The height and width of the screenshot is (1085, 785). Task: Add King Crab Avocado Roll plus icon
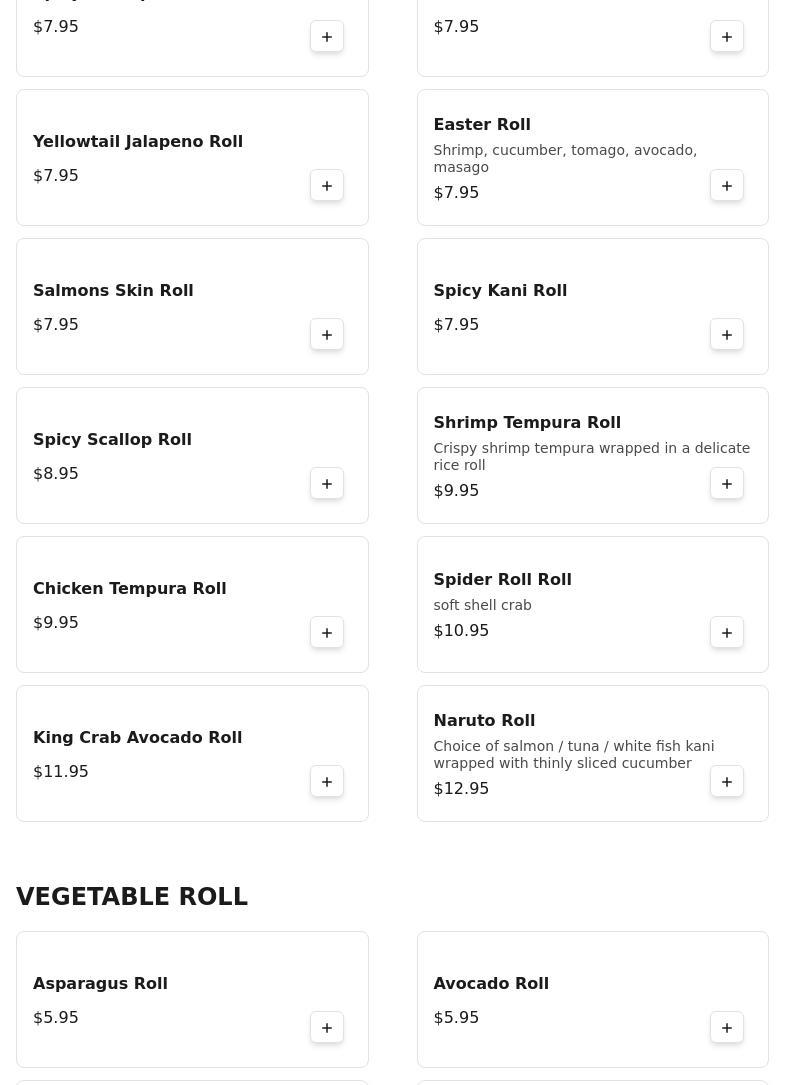pos(327,781)
